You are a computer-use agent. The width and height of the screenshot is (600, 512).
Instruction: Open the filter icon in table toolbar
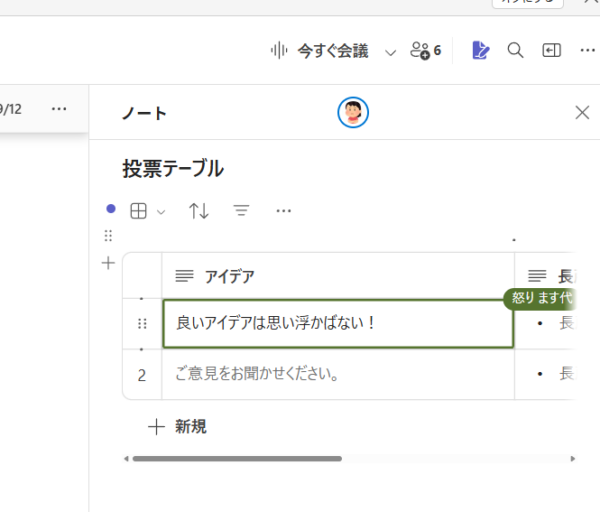(241, 211)
